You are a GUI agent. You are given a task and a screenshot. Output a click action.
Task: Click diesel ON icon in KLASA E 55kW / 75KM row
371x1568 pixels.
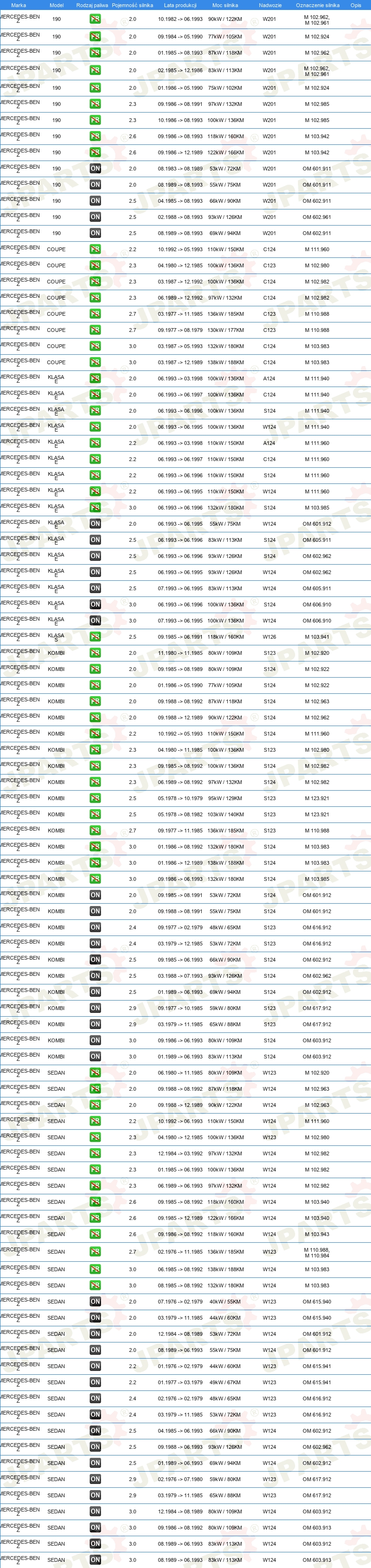point(95,524)
